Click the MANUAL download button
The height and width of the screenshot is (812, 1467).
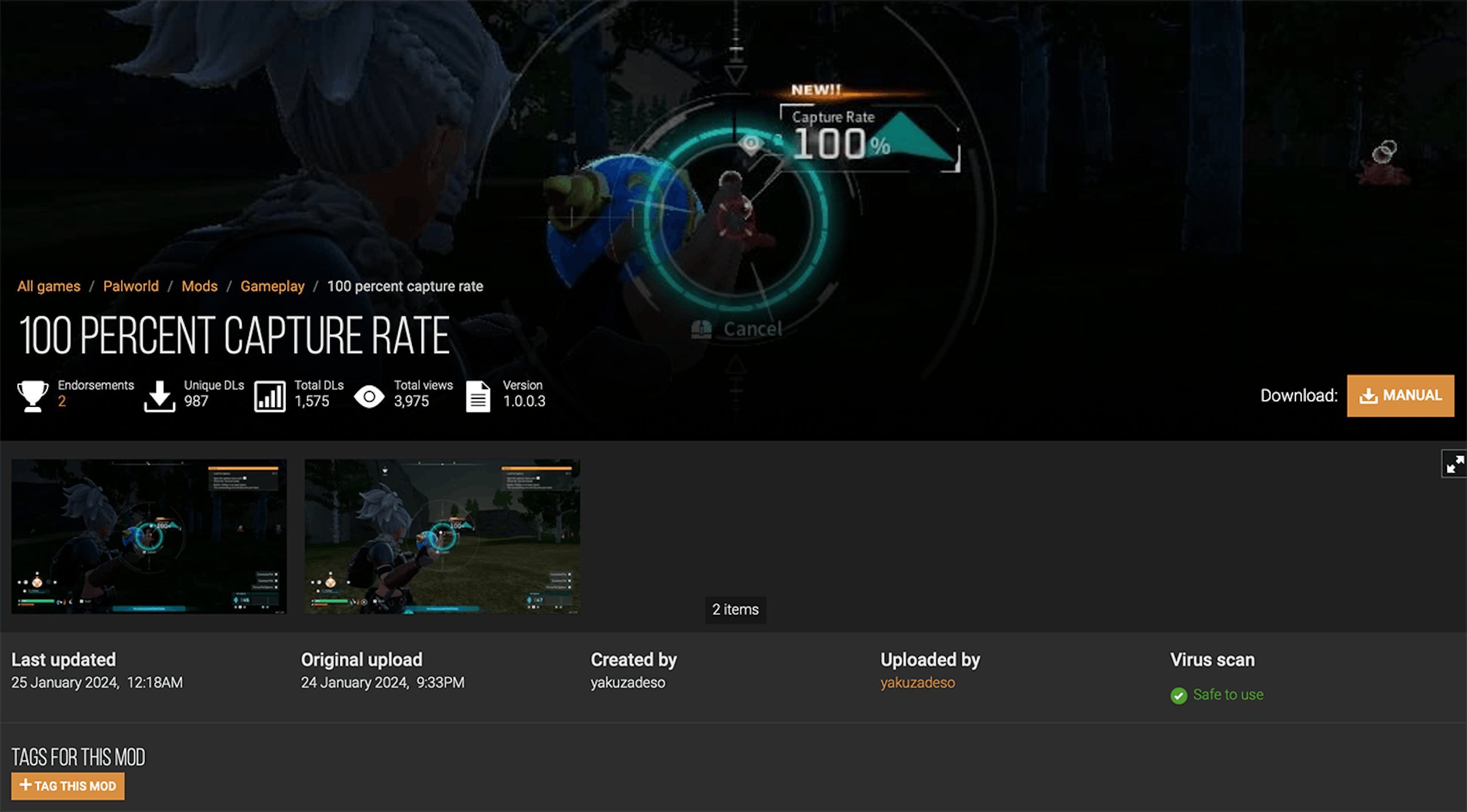point(1400,395)
